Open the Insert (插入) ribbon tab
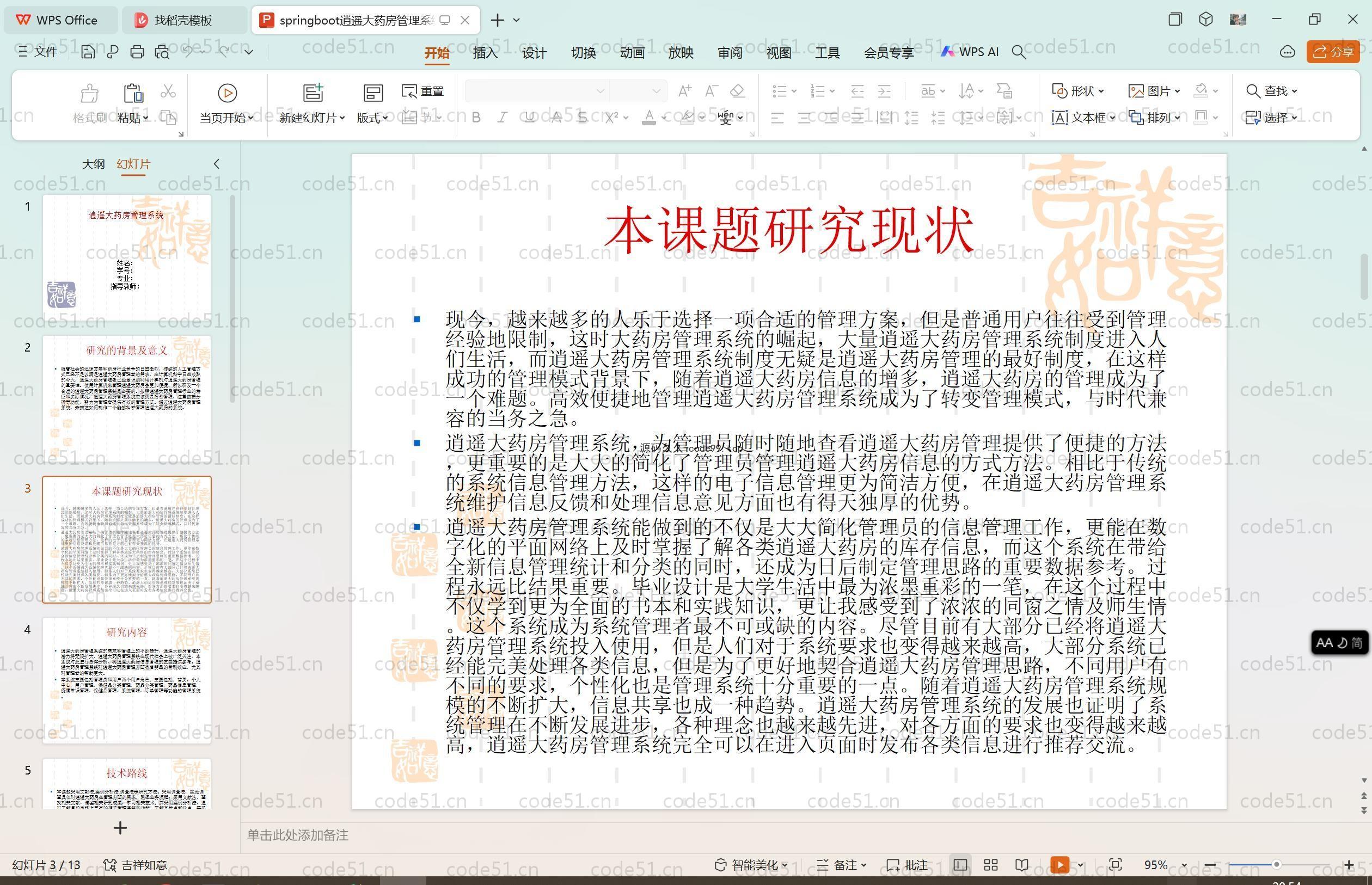This screenshot has height=885, width=1372. 485,52
